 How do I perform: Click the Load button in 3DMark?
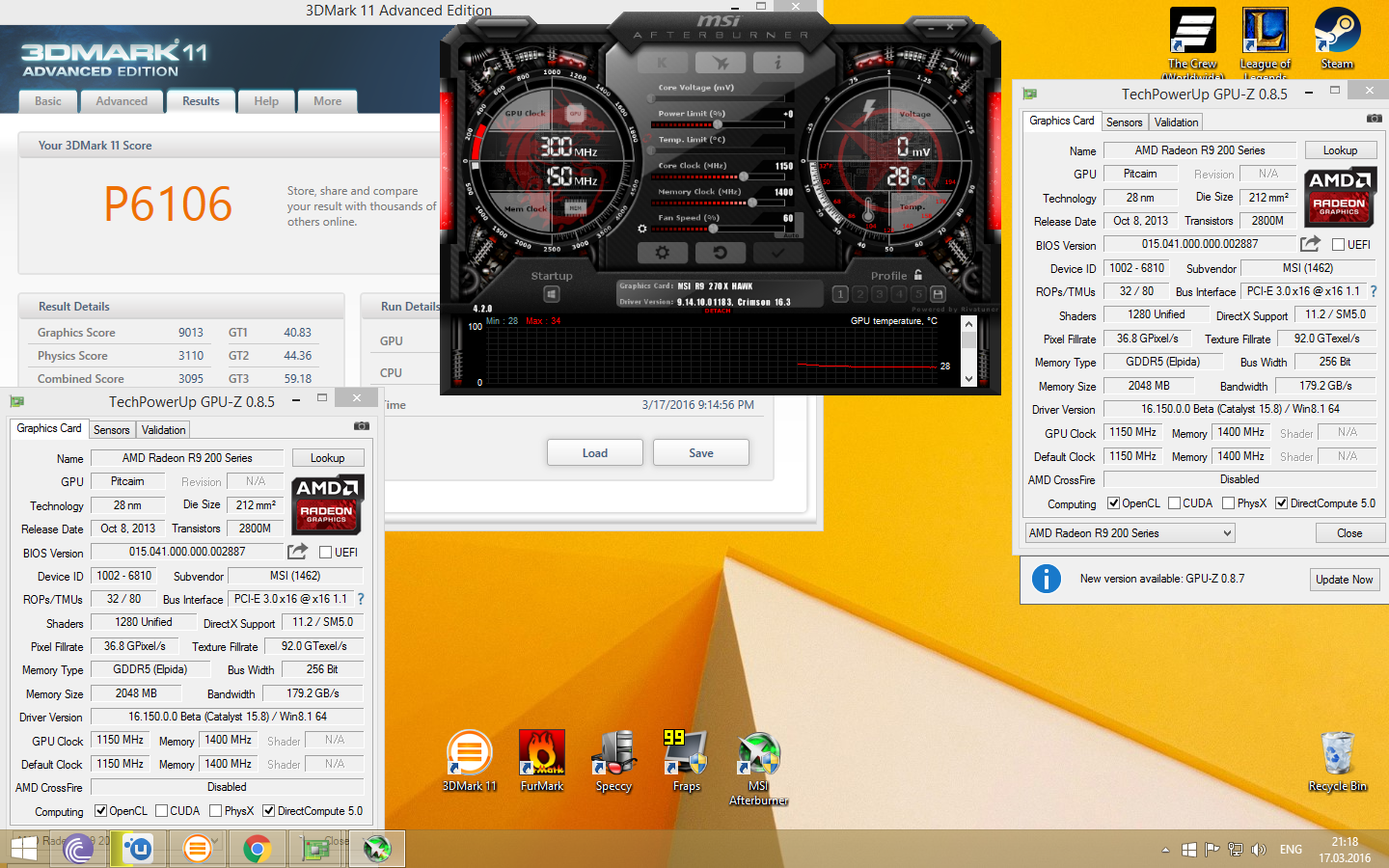(x=594, y=453)
